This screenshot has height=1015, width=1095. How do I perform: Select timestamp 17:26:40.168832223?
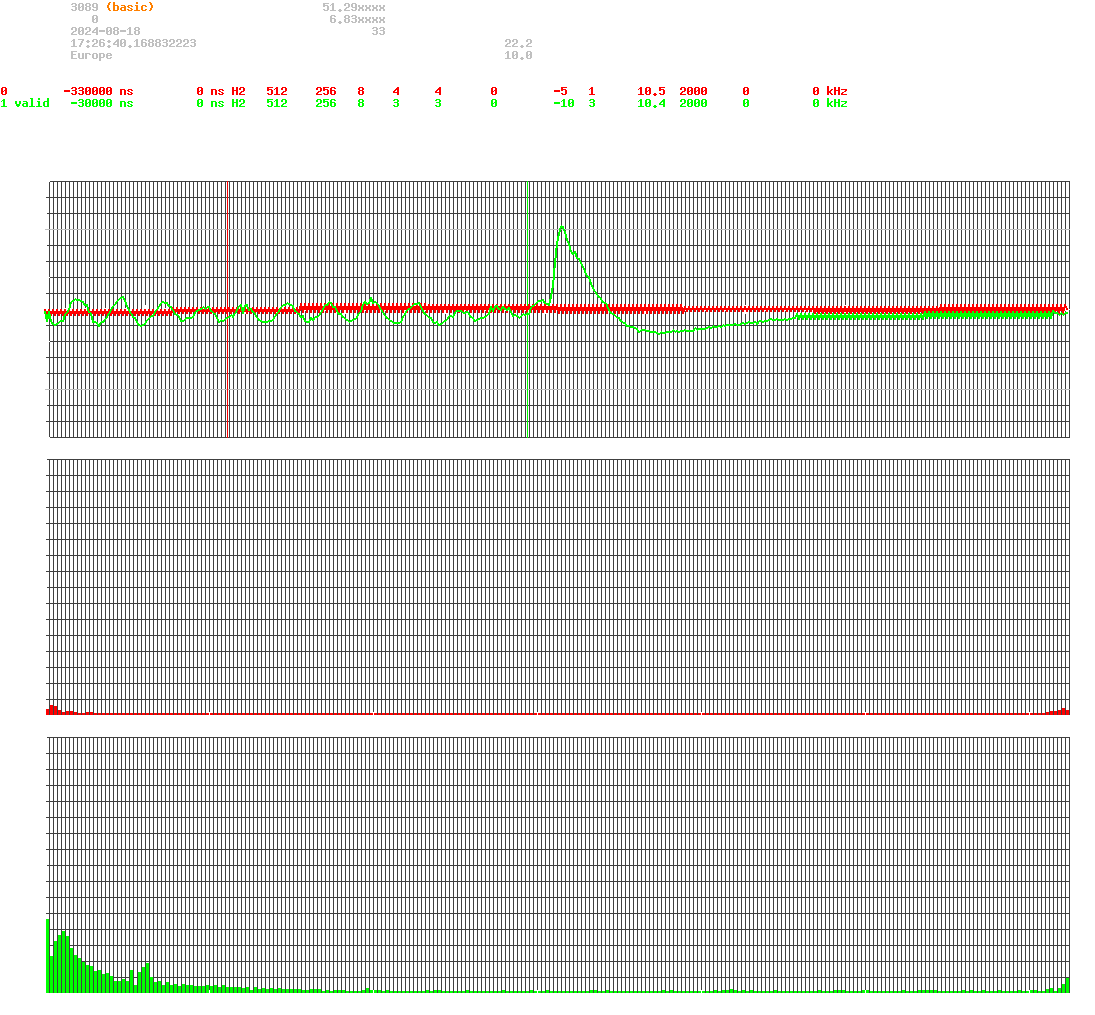[x=133, y=43]
